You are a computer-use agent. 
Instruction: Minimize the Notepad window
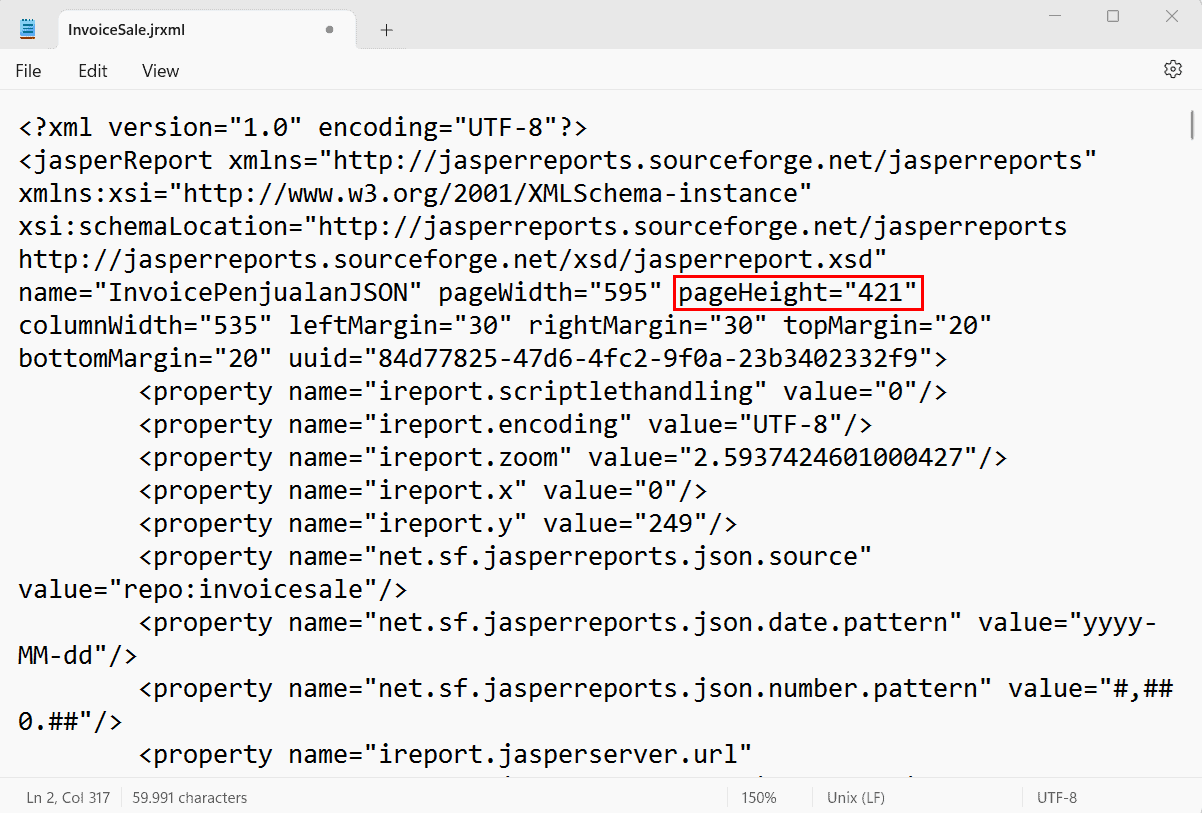tap(1053, 17)
